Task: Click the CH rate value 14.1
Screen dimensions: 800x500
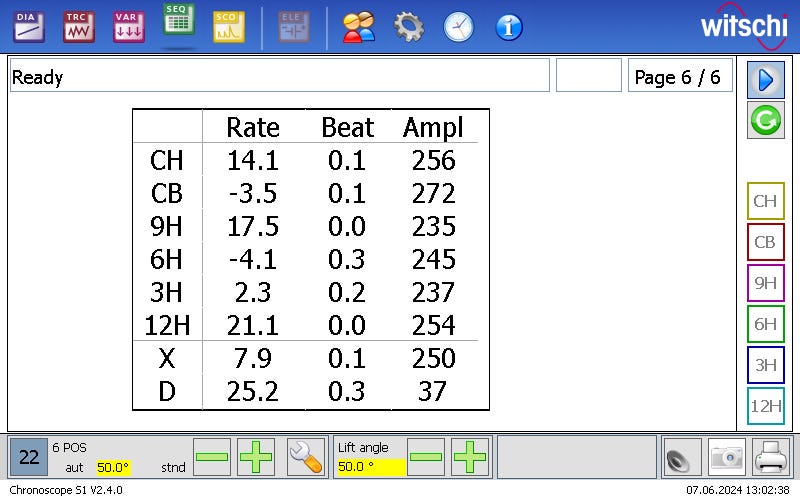Action: click(x=253, y=160)
